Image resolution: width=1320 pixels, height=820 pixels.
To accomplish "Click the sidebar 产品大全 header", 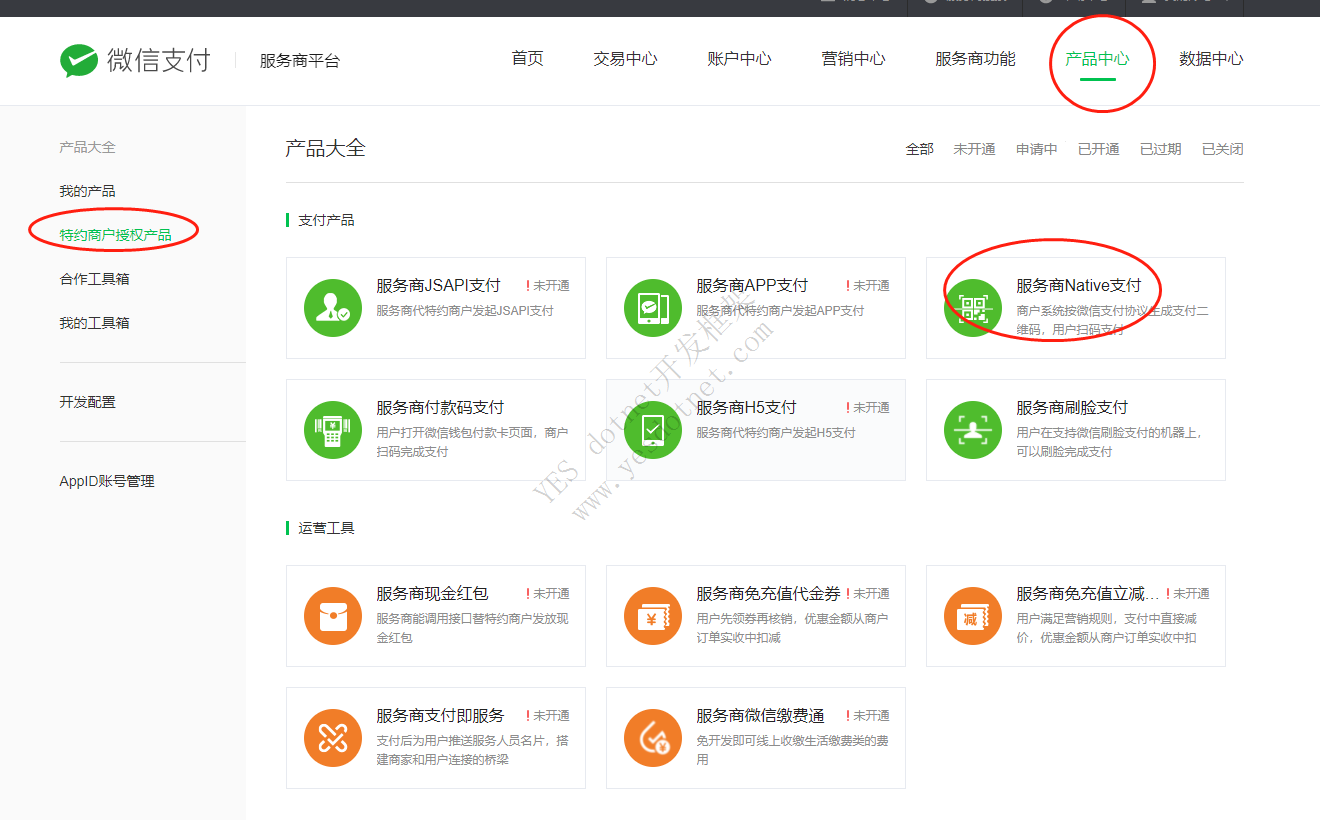I will pos(87,147).
